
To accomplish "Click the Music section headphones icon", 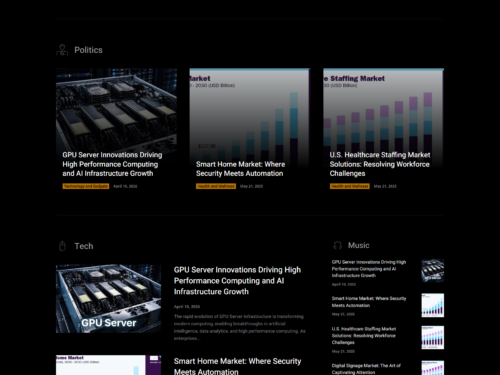I will 338,245.
